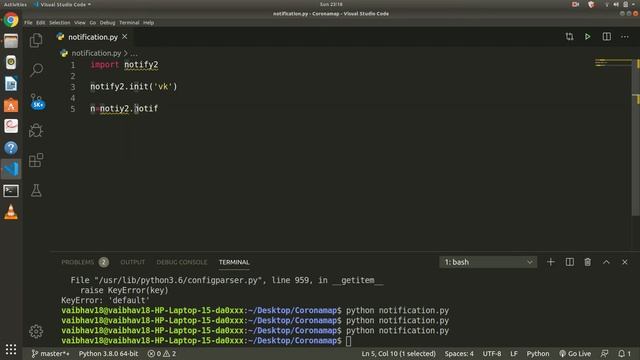The width and height of the screenshot is (640, 360).
Task: Open Source Control view with 5K+ badge
Action: tap(37, 101)
